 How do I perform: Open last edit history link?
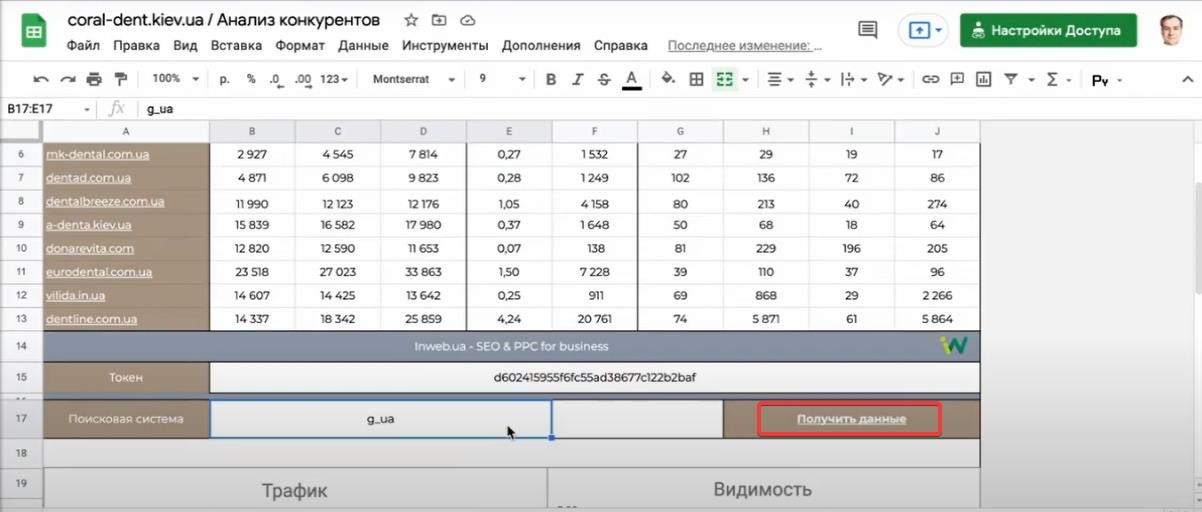point(745,45)
